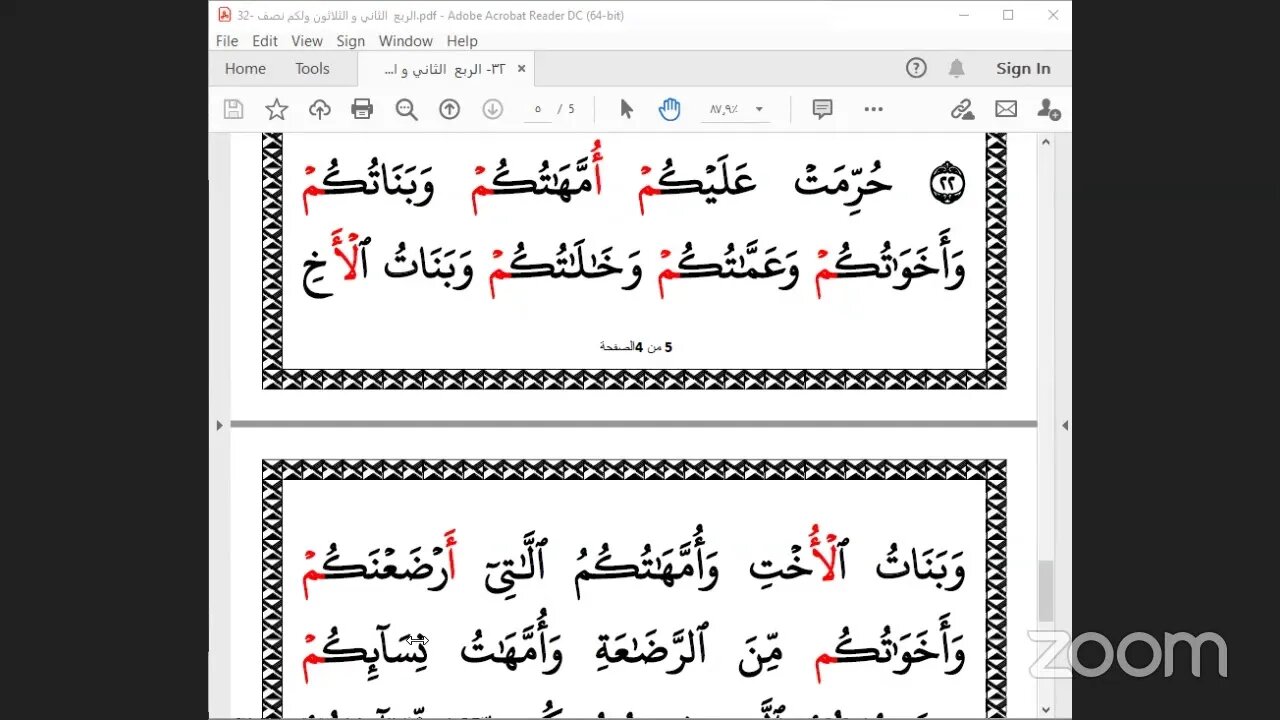
Task: Click the vertical scrollbar thumb
Action: (1046, 592)
